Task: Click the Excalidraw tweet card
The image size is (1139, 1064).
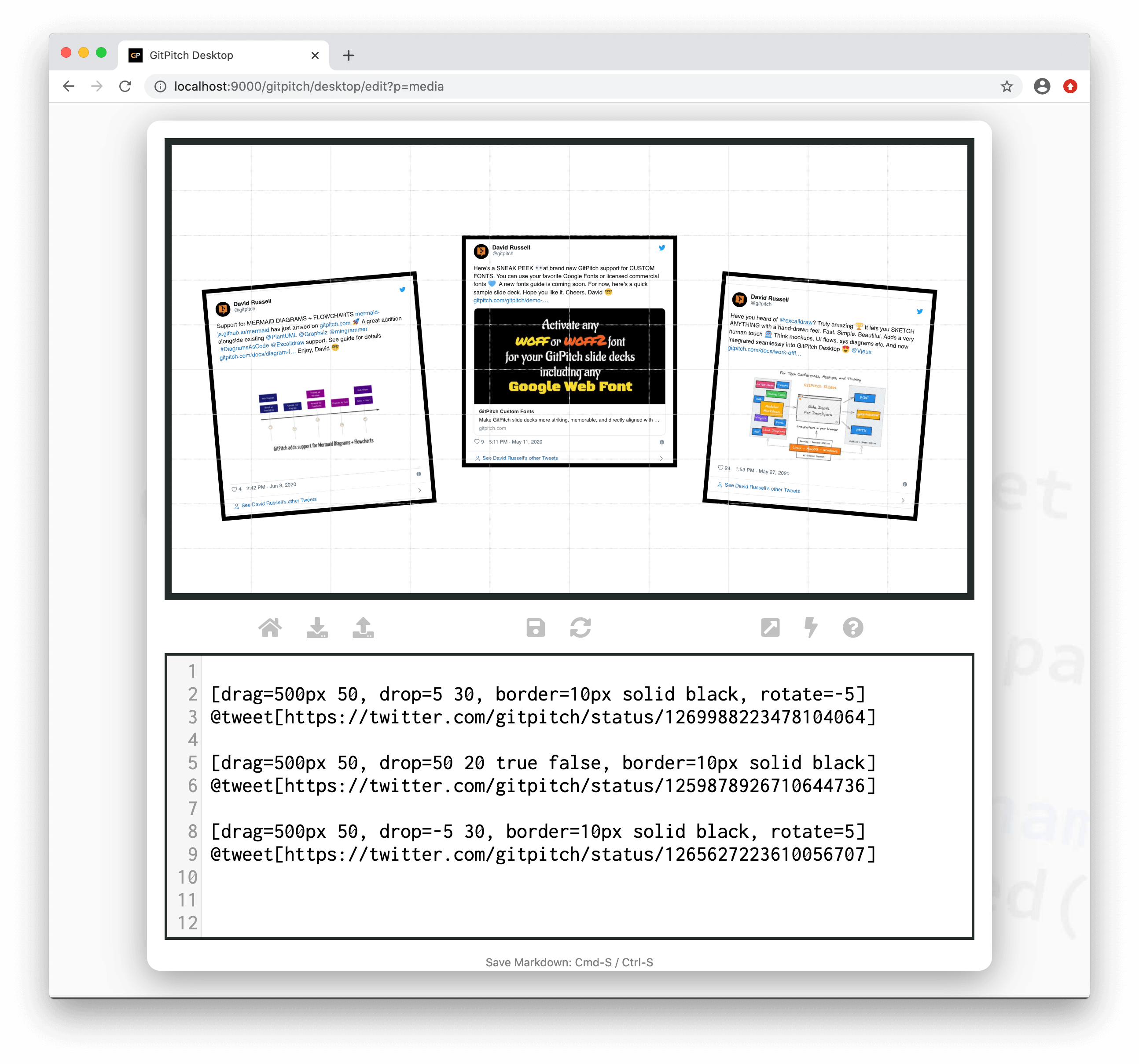Action: point(819,396)
